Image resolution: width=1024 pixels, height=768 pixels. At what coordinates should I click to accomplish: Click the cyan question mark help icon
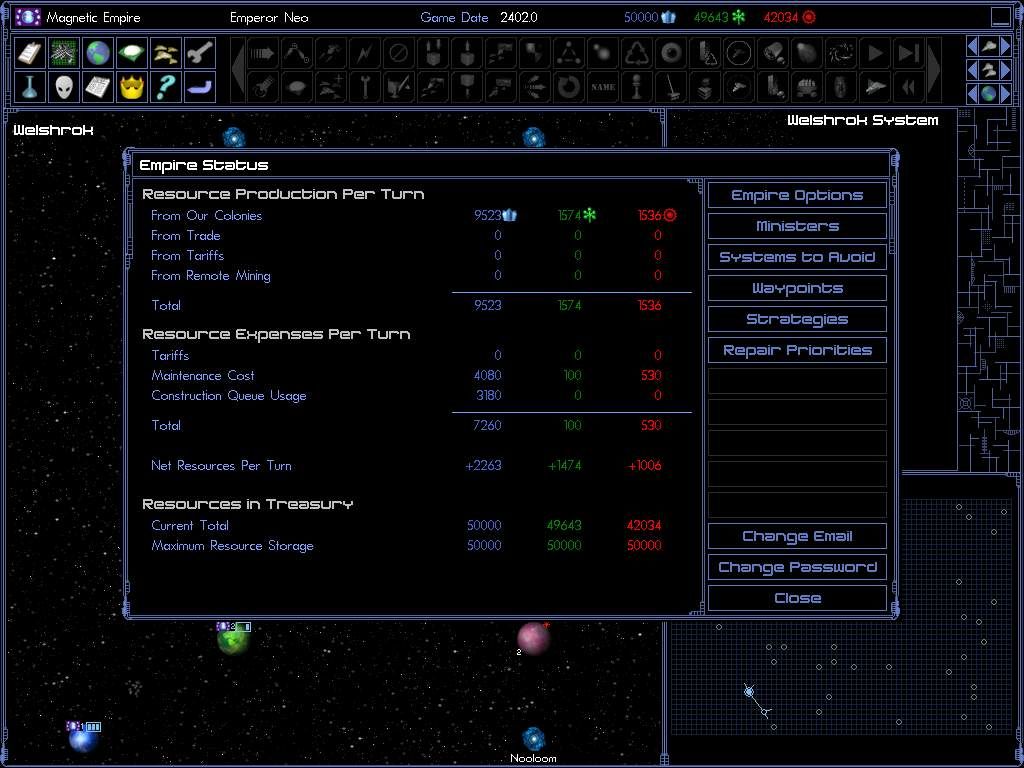tap(166, 87)
